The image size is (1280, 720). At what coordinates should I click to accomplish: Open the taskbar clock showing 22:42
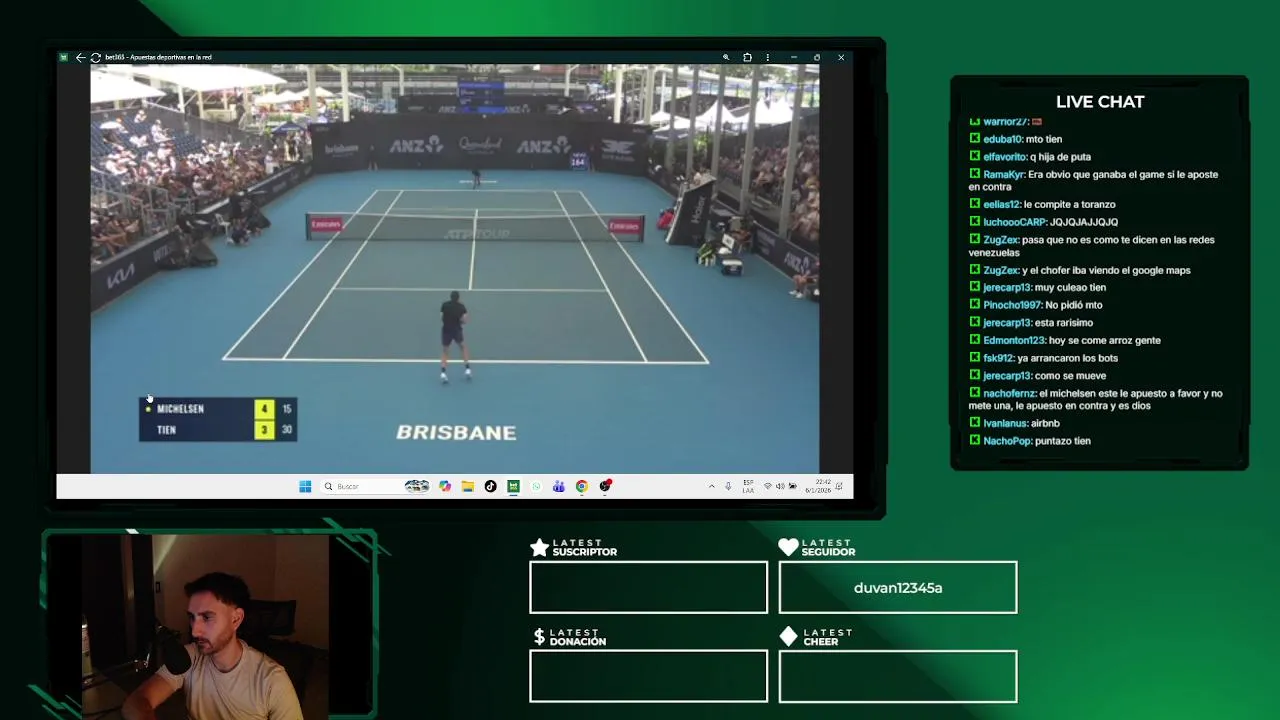click(818, 486)
